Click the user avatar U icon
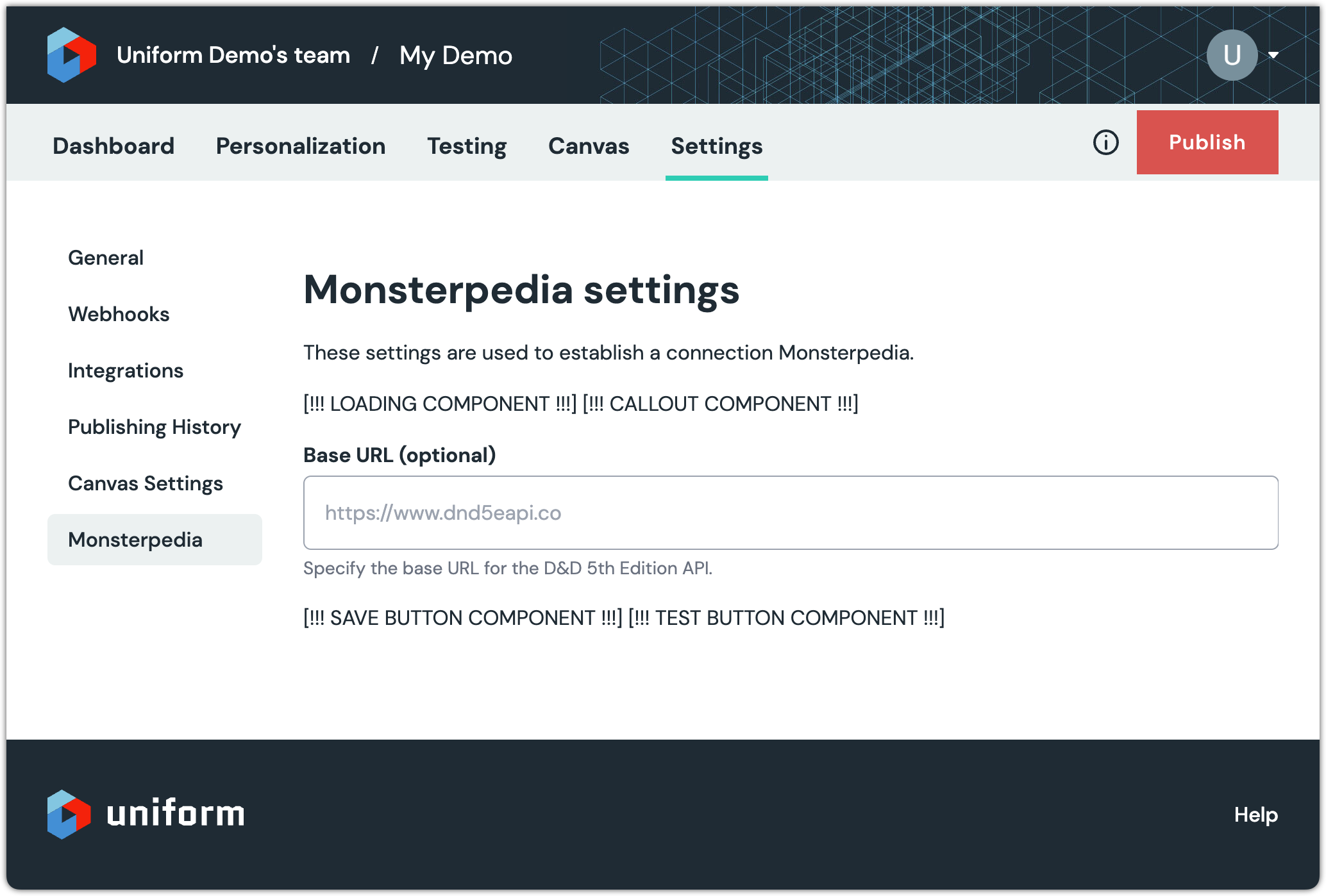This screenshot has height=896, width=1326. click(1231, 55)
